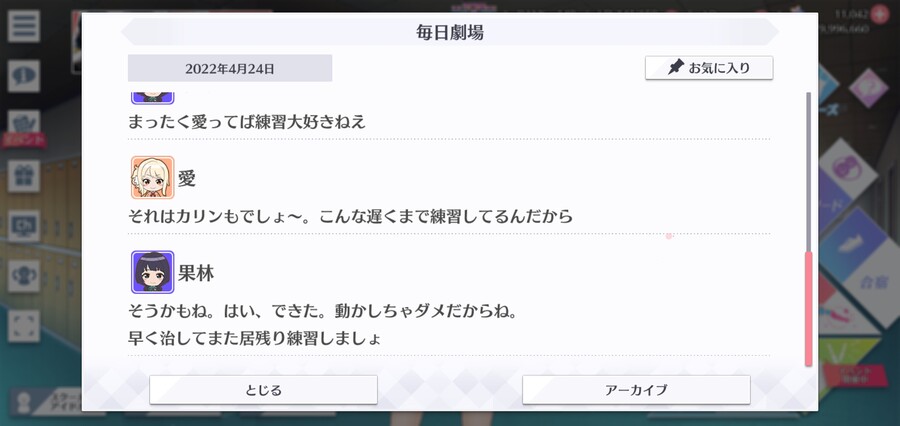Click the partially visible top avatar

tap(152, 98)
